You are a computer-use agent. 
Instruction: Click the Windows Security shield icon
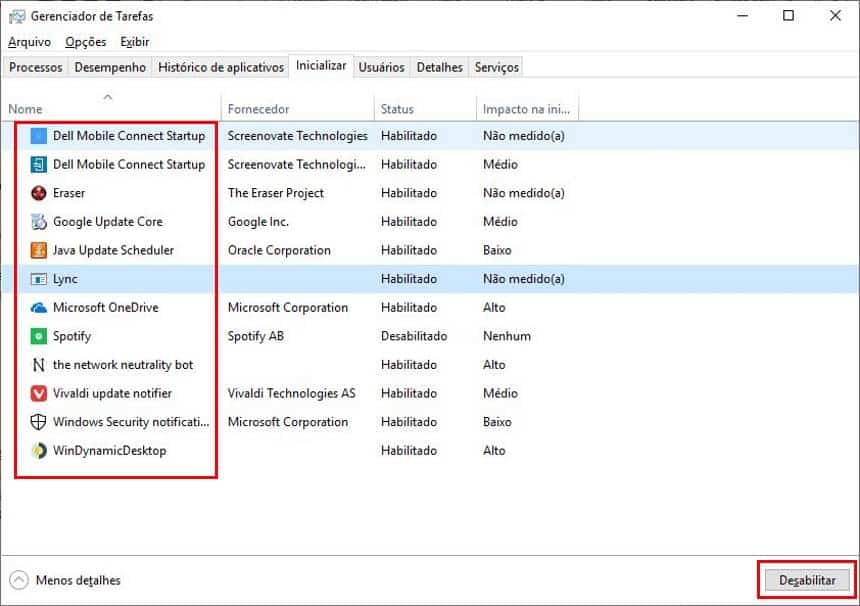38,422
